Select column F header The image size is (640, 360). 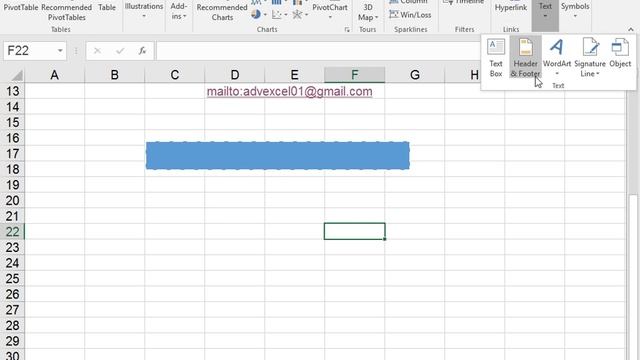tap(354, 75)
